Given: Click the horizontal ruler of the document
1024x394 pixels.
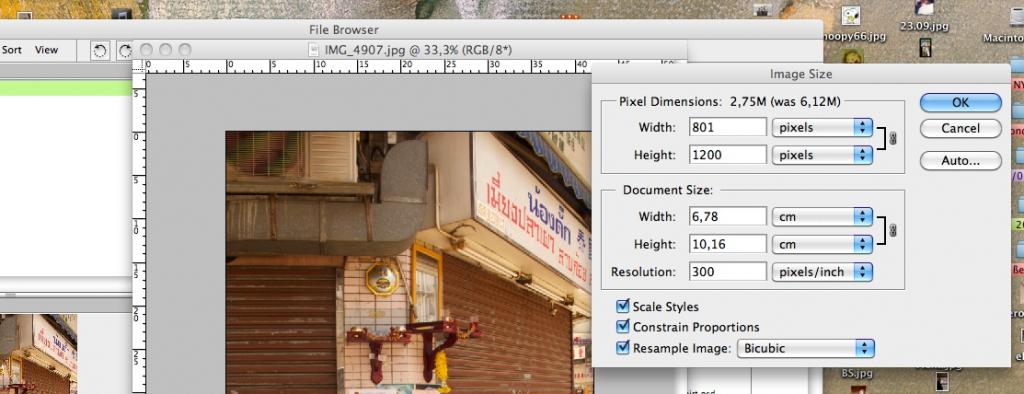Looking at the screenshot, I should pos(369,67).
